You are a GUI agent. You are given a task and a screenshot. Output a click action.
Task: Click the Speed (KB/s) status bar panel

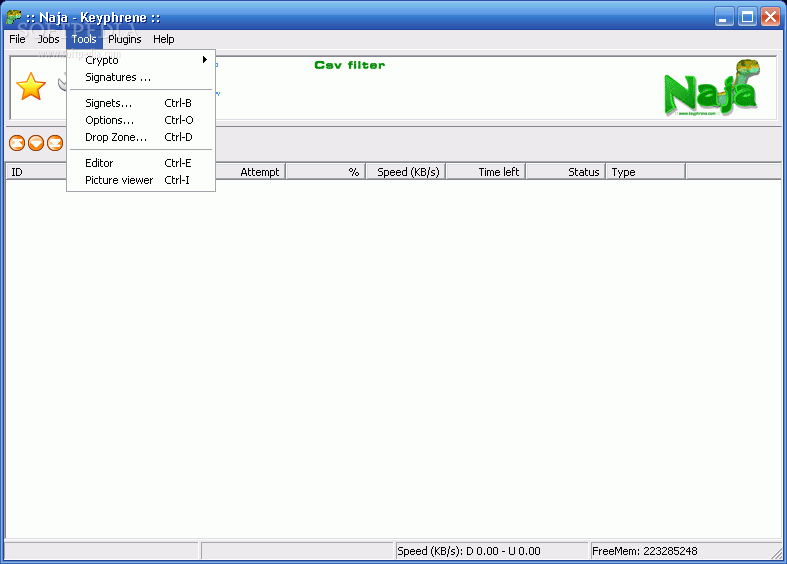tap(491, 551)
